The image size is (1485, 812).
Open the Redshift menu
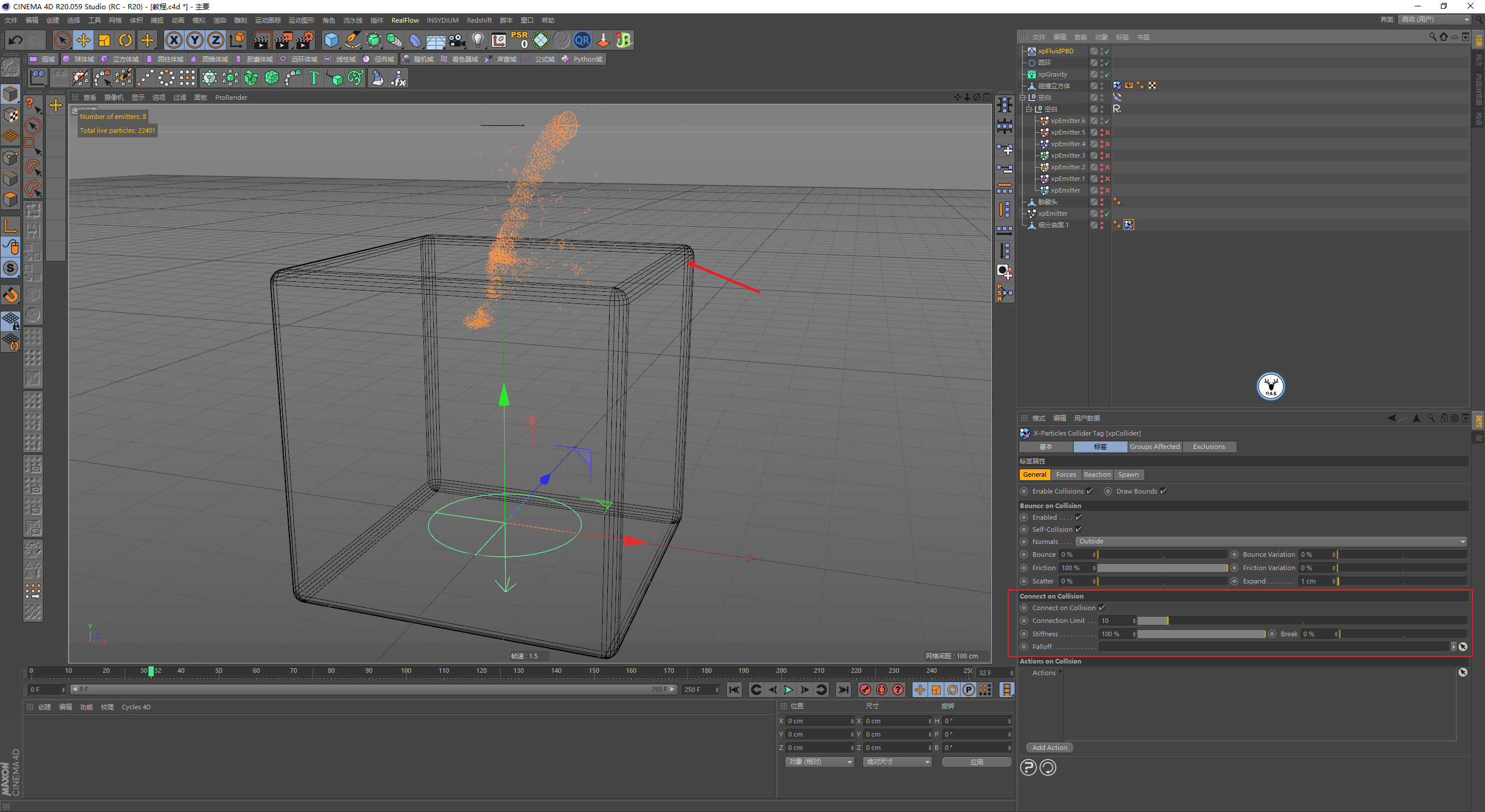(479, 20)
